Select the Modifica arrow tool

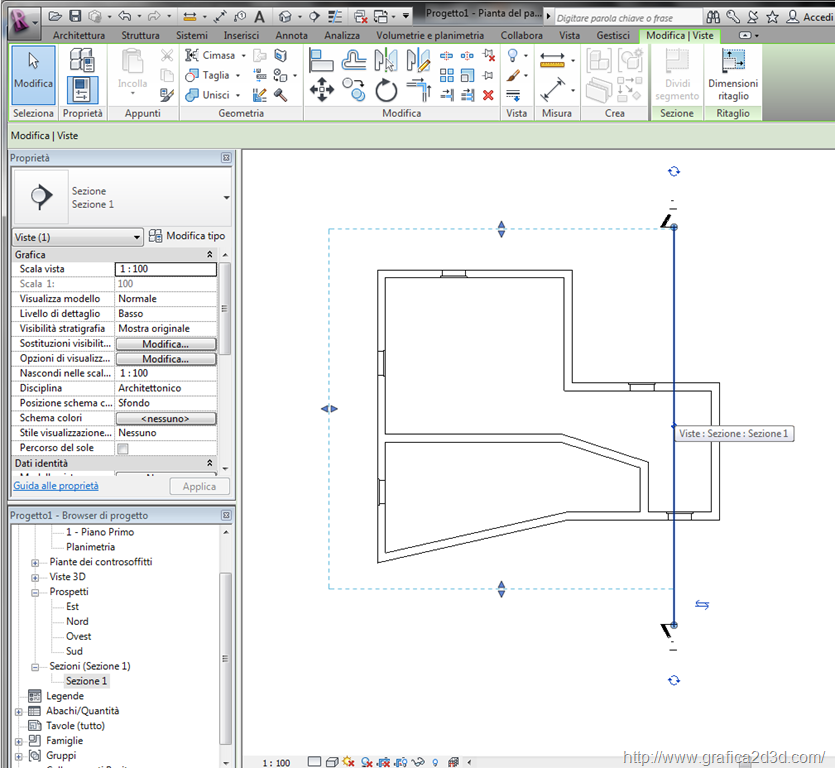click(x=33, y=72)
